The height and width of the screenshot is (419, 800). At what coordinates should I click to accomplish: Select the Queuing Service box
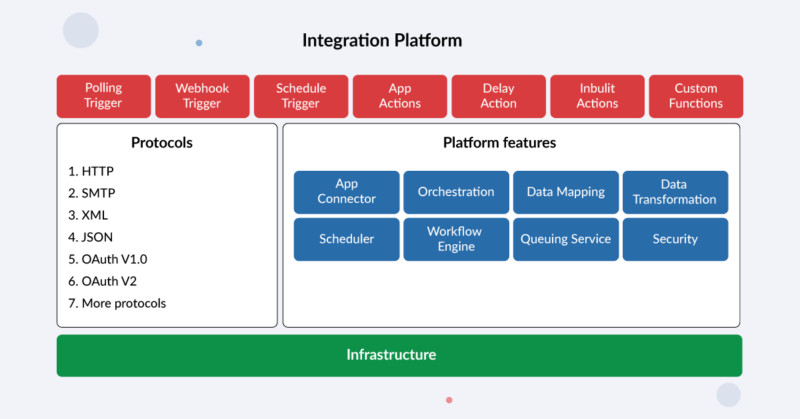tap(565, 240)
